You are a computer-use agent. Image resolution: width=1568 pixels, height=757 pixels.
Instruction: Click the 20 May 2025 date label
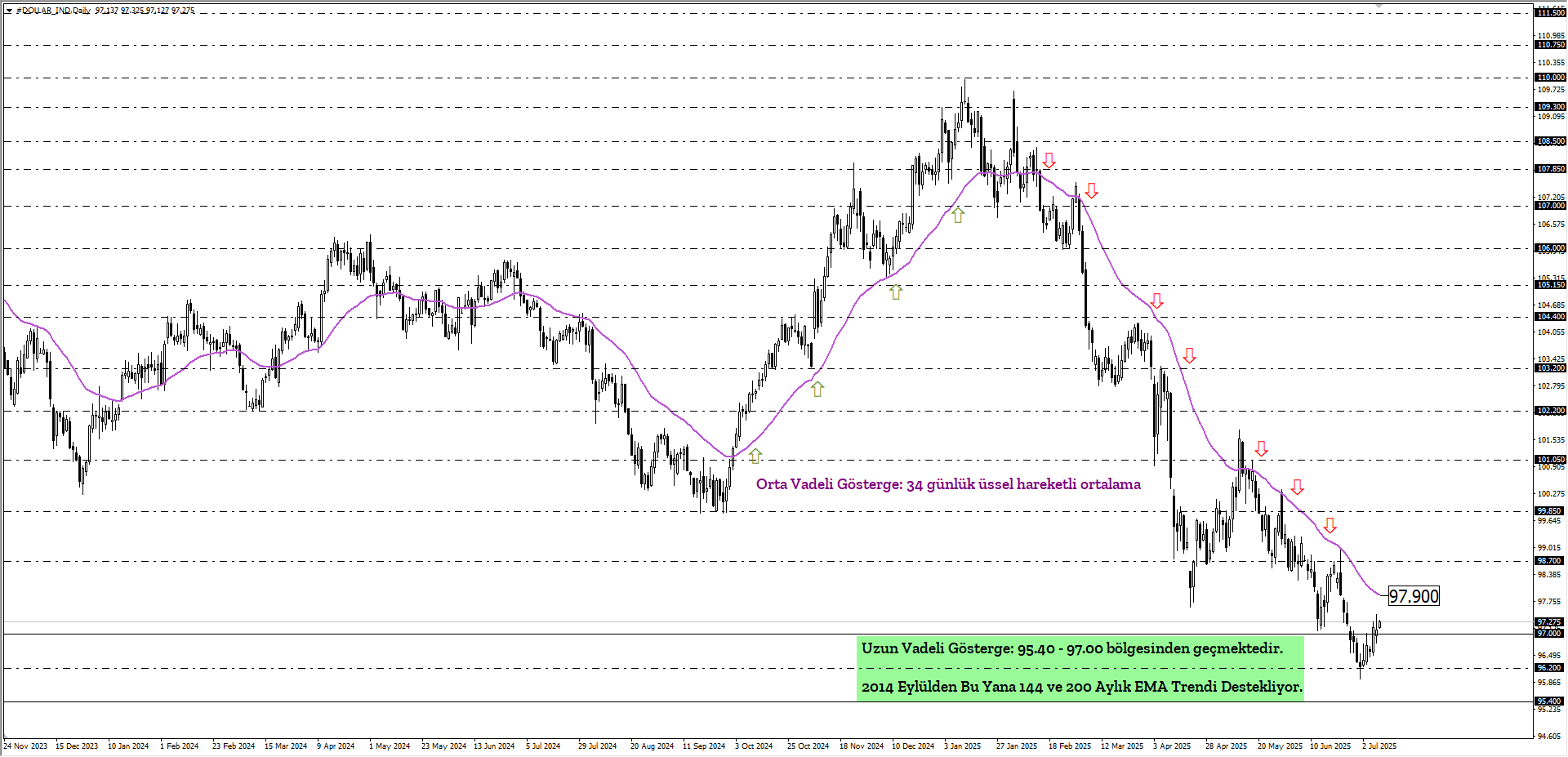[1280, 746]
